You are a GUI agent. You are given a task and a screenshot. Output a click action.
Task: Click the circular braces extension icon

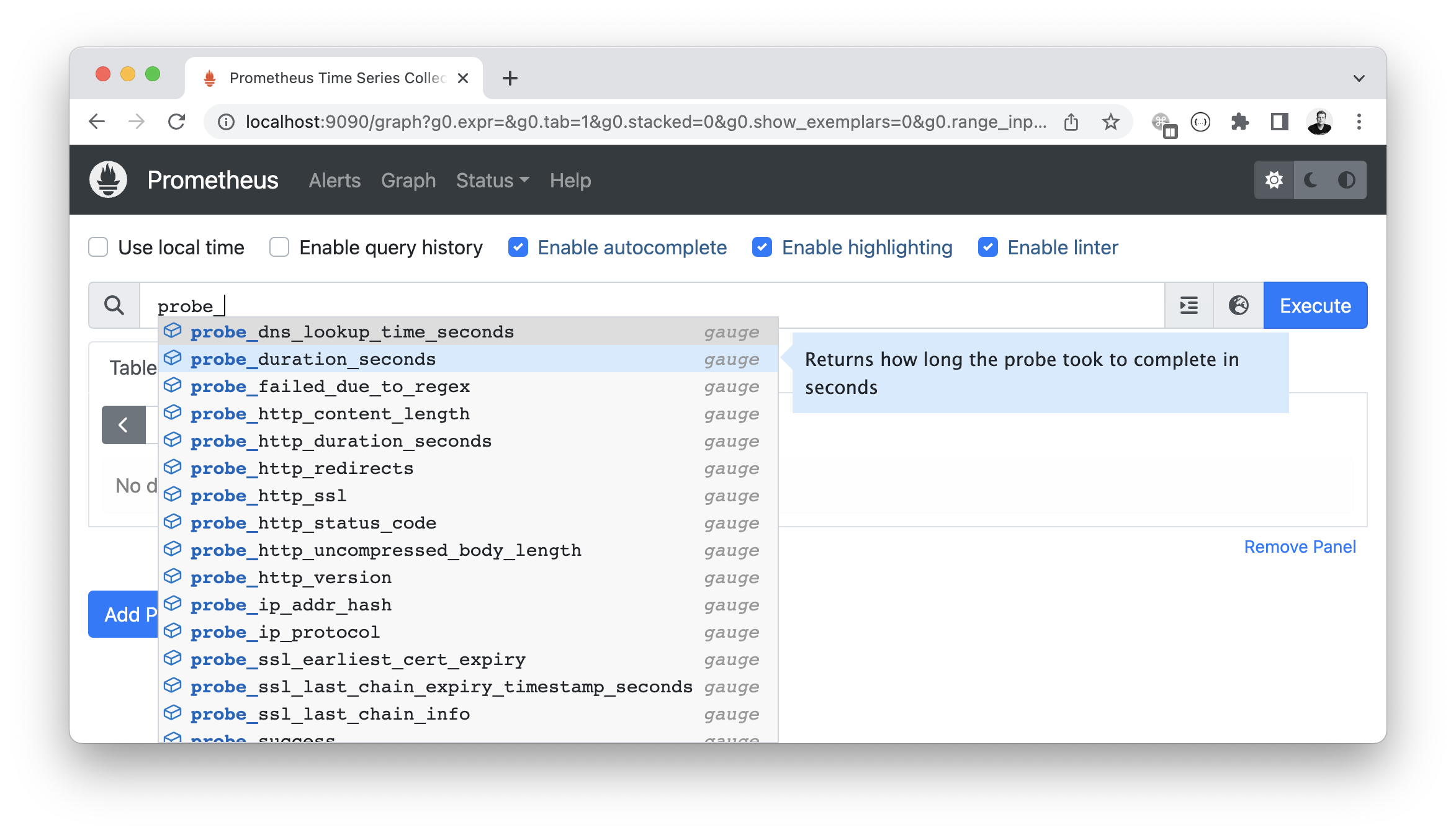pyautogui.click(x=1201, y=122)
